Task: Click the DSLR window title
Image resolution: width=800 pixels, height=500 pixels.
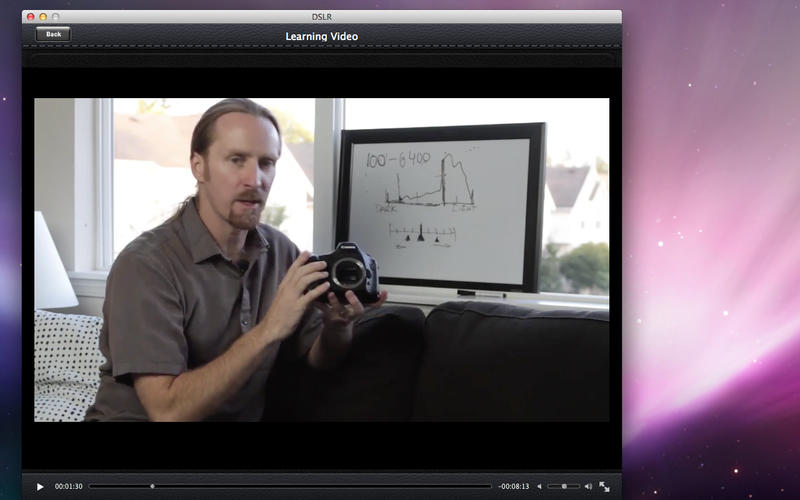Action: coord(321,17)
